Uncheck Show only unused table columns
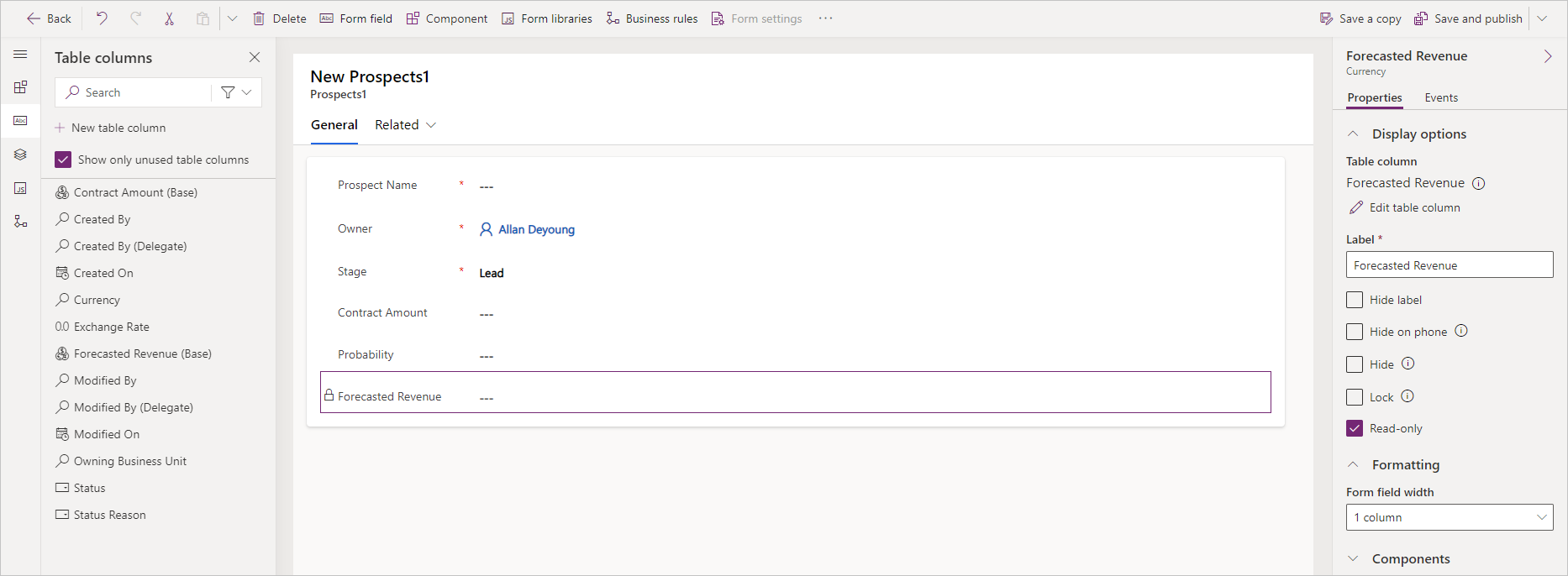 pyautogui.click(x=63, y=160)
